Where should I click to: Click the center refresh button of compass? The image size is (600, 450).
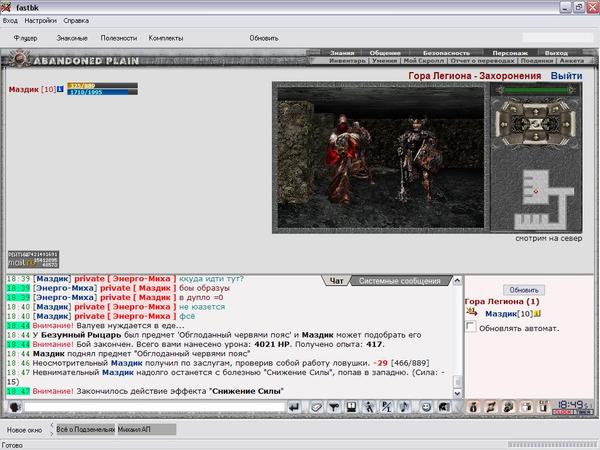point(536,124)
